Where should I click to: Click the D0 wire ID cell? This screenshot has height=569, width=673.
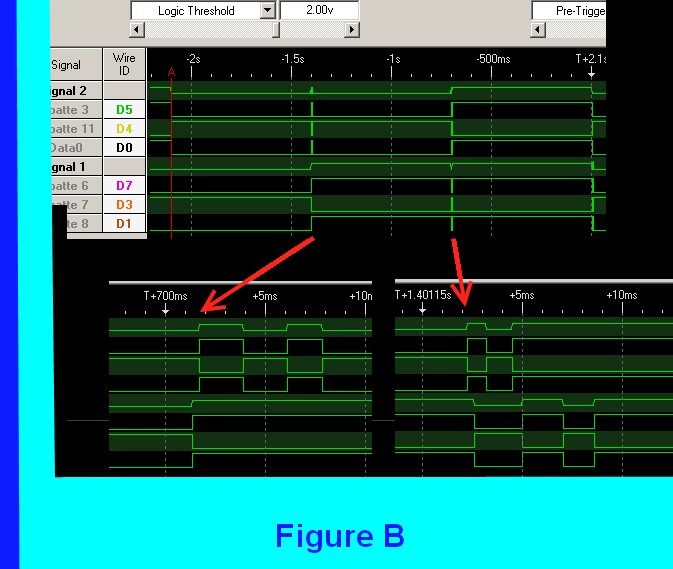(124, 148)
